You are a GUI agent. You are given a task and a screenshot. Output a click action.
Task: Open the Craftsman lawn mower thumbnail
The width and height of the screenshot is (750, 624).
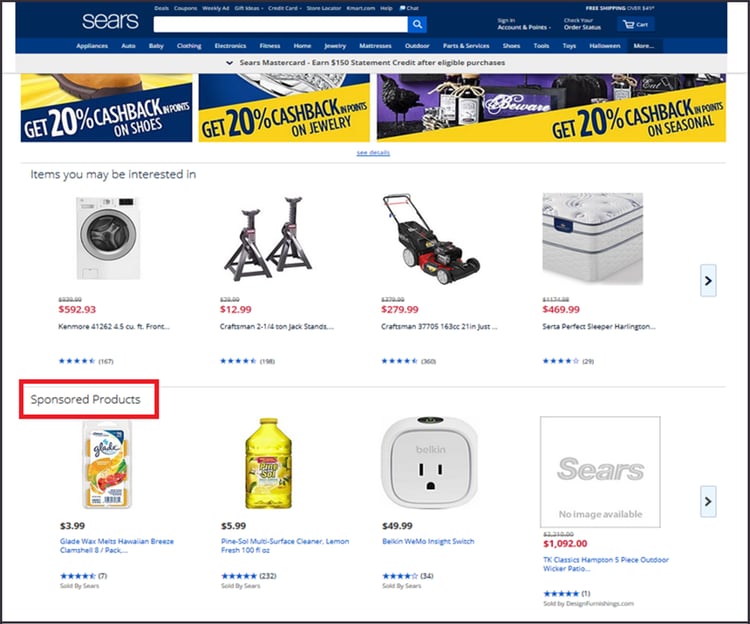(430, 239)
